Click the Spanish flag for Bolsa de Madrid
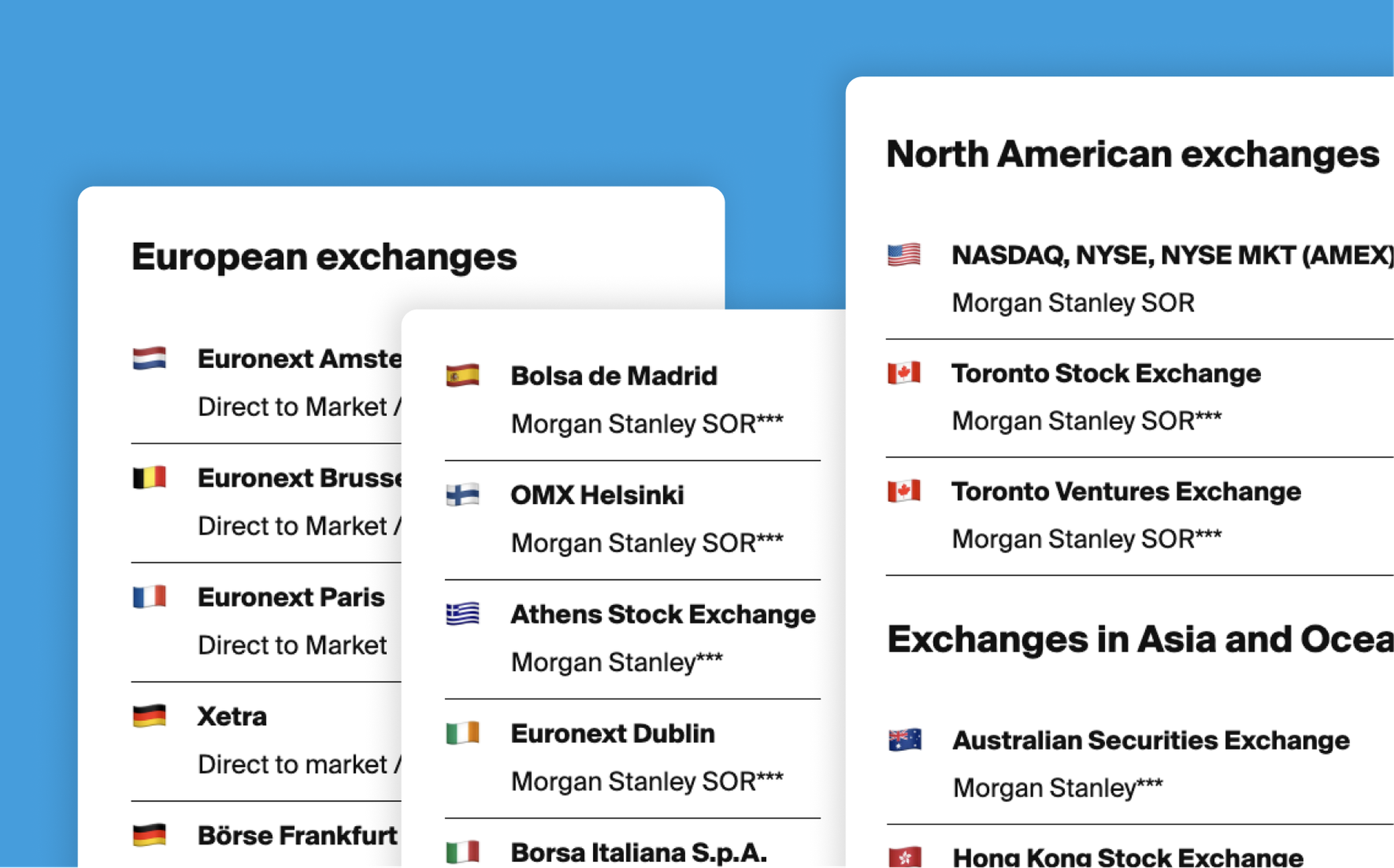 (x=462, y=375)
